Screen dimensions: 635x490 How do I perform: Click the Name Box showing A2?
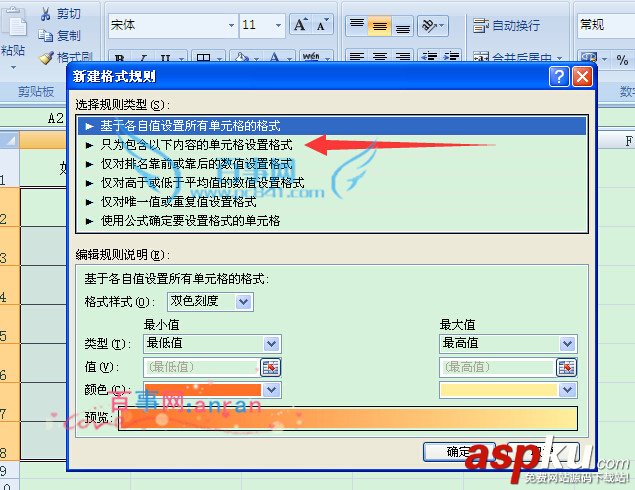pos(33,118)
